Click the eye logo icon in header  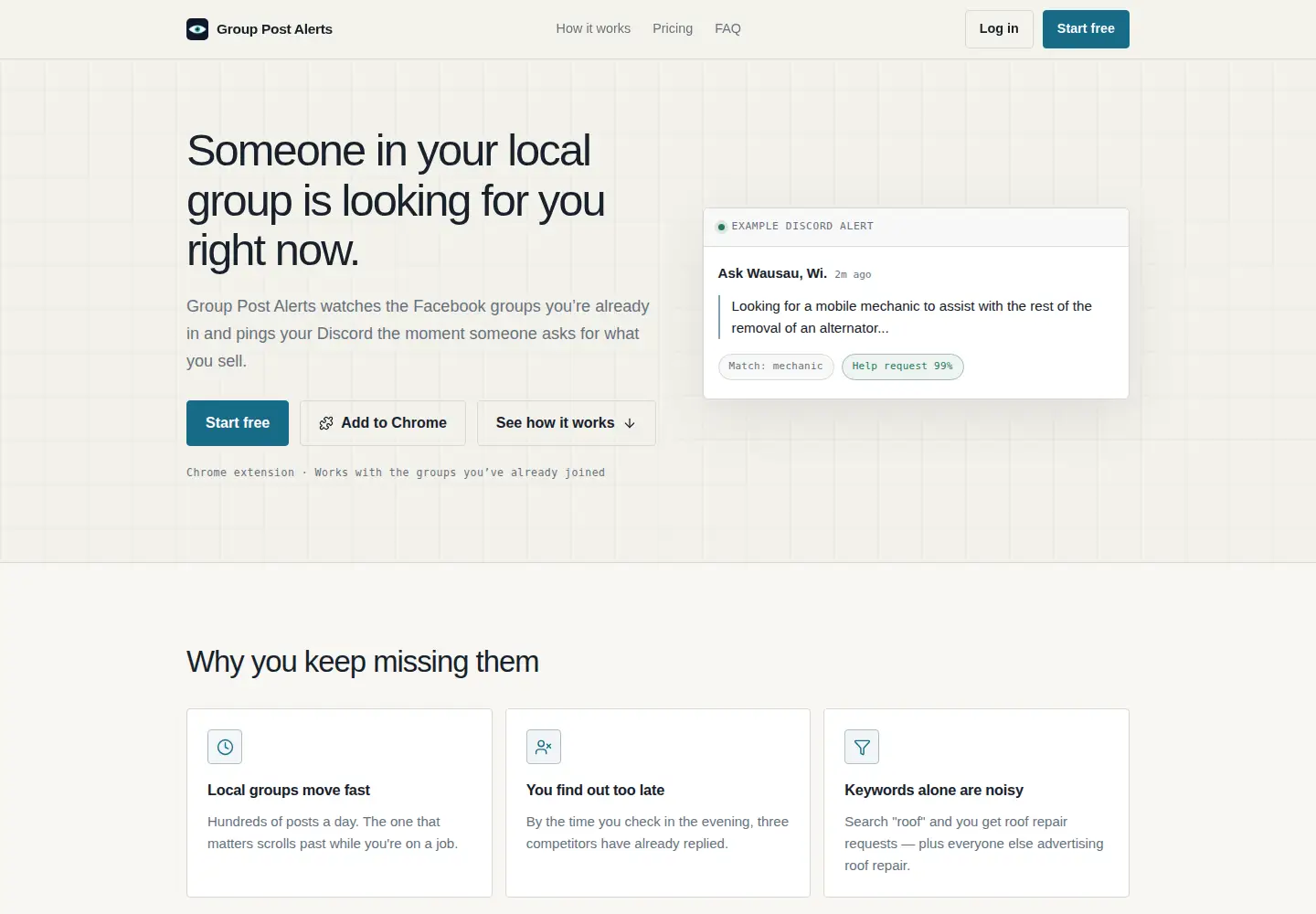[x=197, y=29]
